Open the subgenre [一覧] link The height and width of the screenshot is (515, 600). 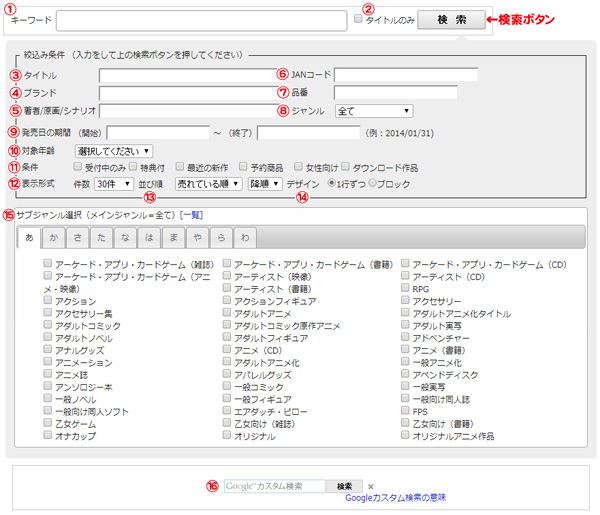(191, 215)
